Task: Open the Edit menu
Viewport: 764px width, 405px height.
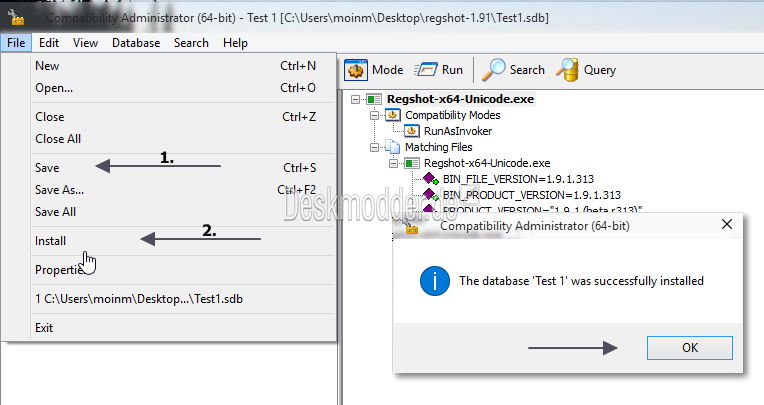Action: coord(49,43)
